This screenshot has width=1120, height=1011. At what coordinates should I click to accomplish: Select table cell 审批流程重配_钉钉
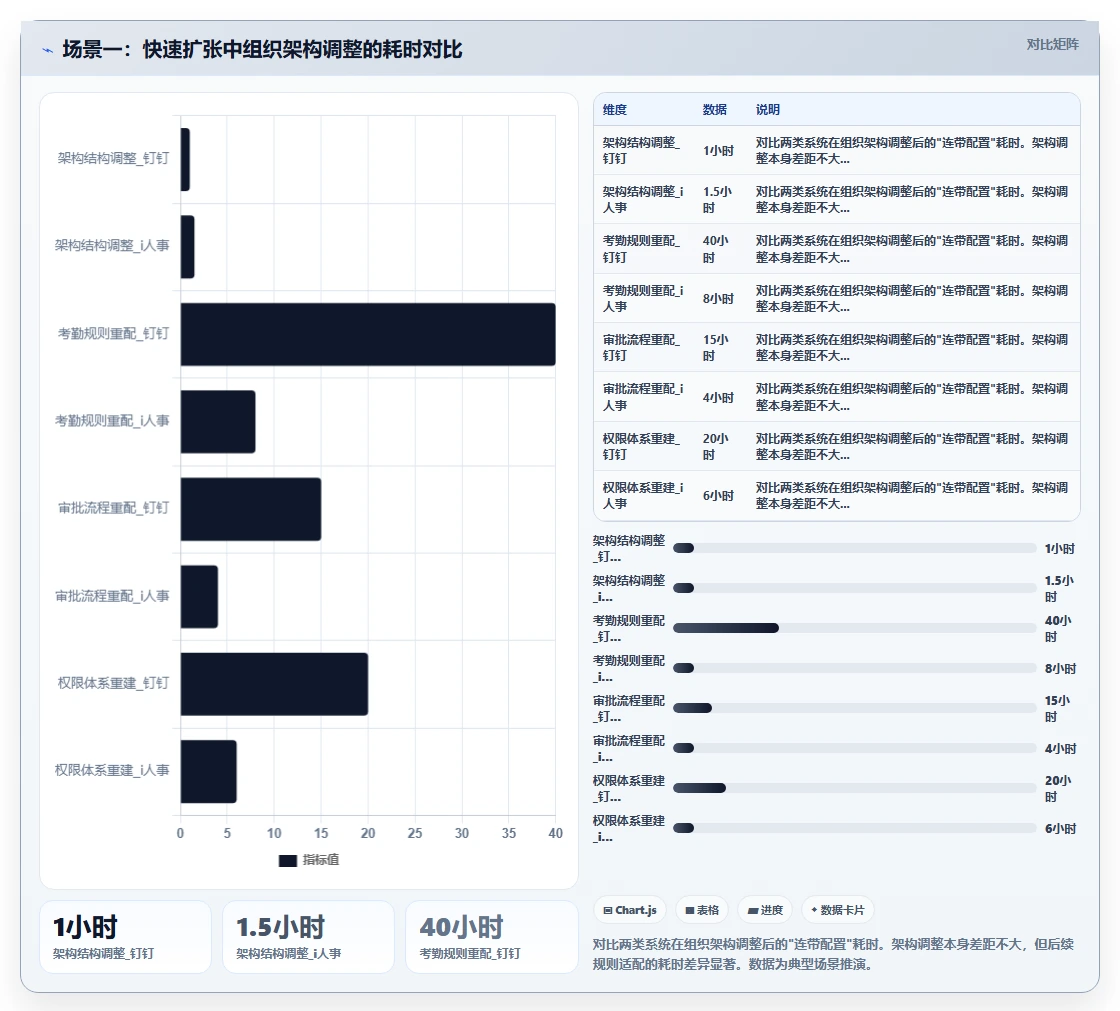(x=643, y=348)
